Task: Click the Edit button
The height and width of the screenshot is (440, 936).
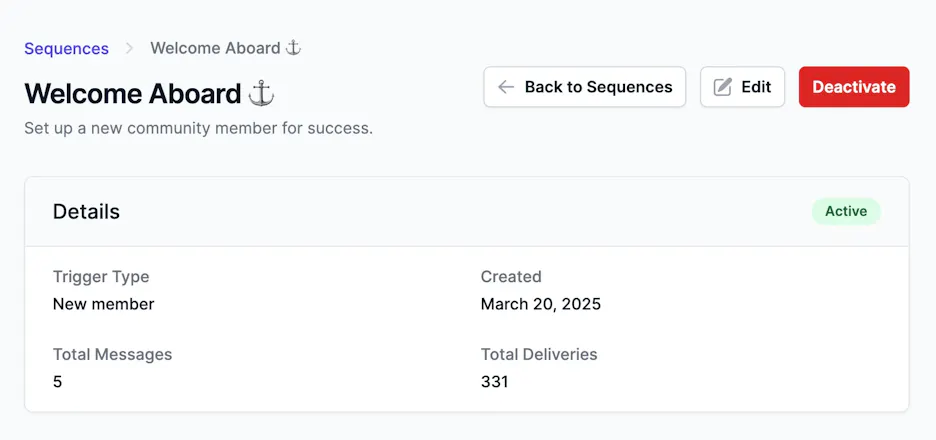Action: pyautogui.click(x=742, y=87)
